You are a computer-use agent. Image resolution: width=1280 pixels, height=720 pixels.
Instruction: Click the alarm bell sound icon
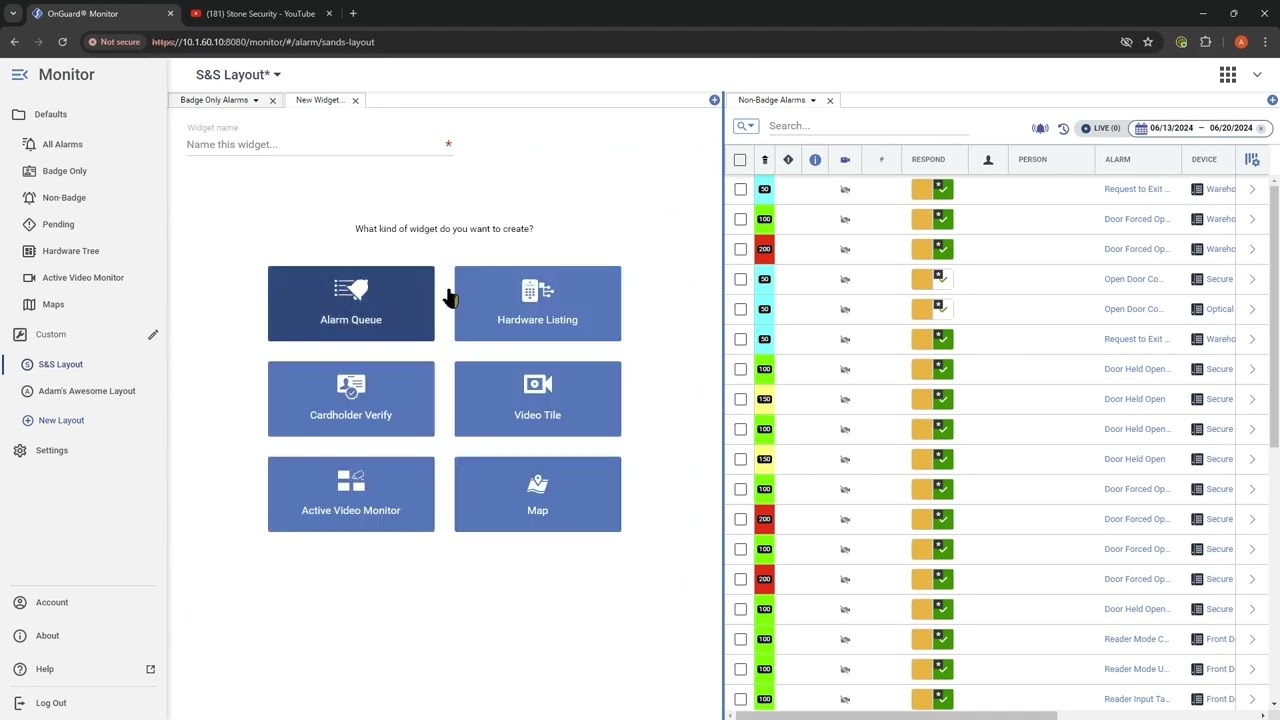coord(1040,128)
